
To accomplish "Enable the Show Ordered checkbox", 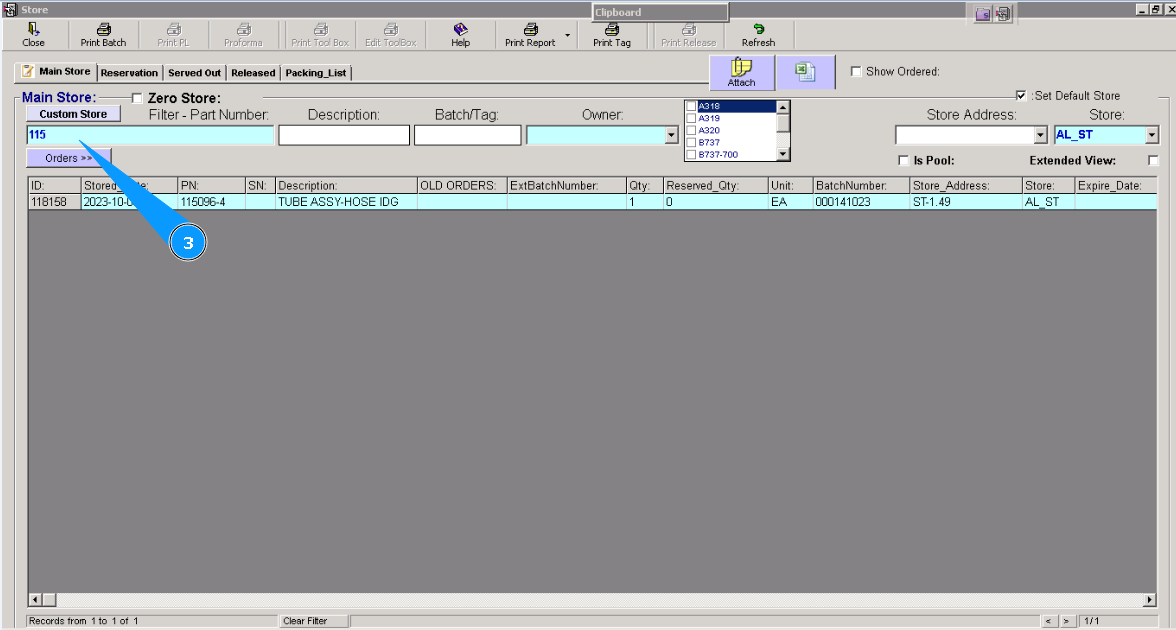I will point(856,71).
